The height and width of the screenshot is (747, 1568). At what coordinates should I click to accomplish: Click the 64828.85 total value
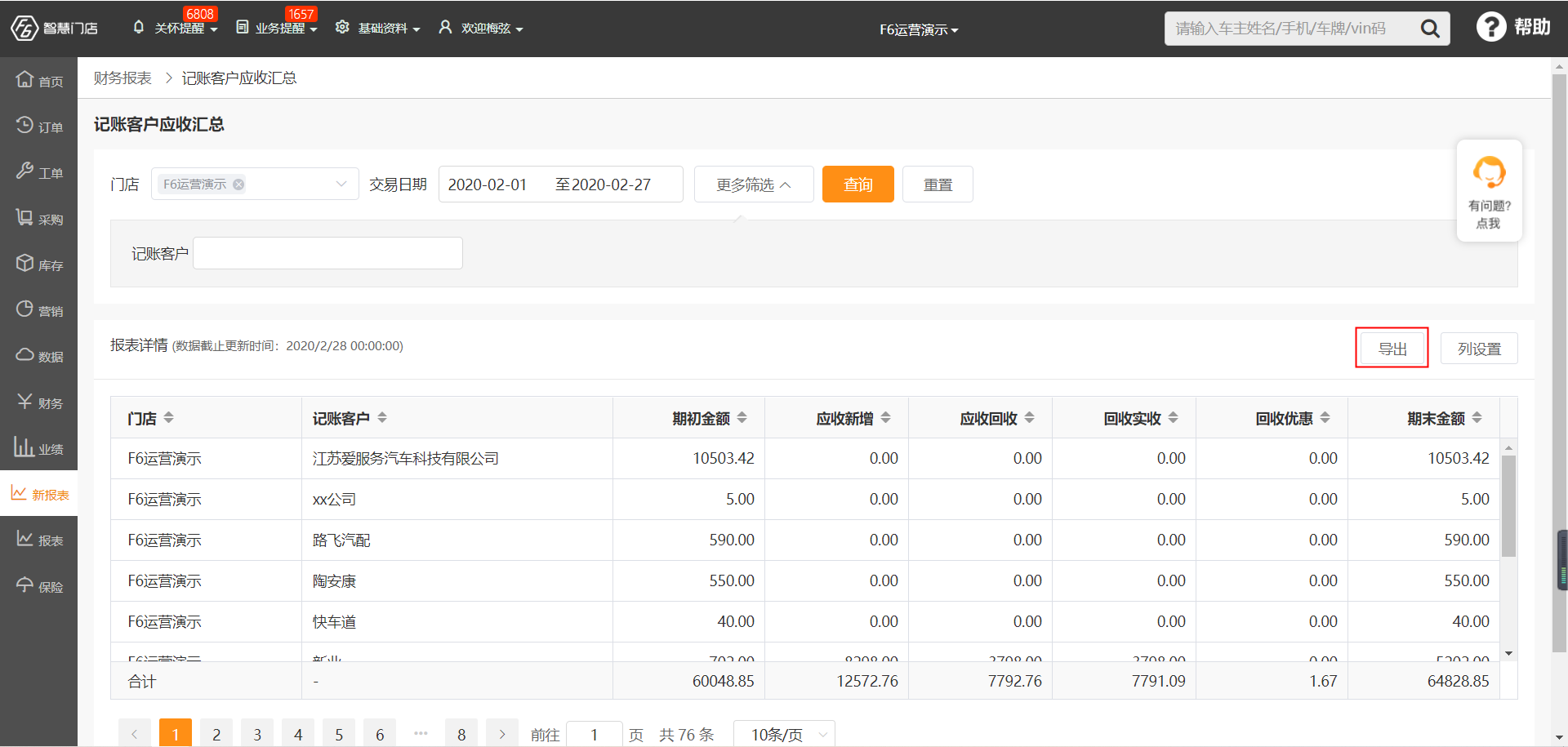click(x=1458, y=681)
